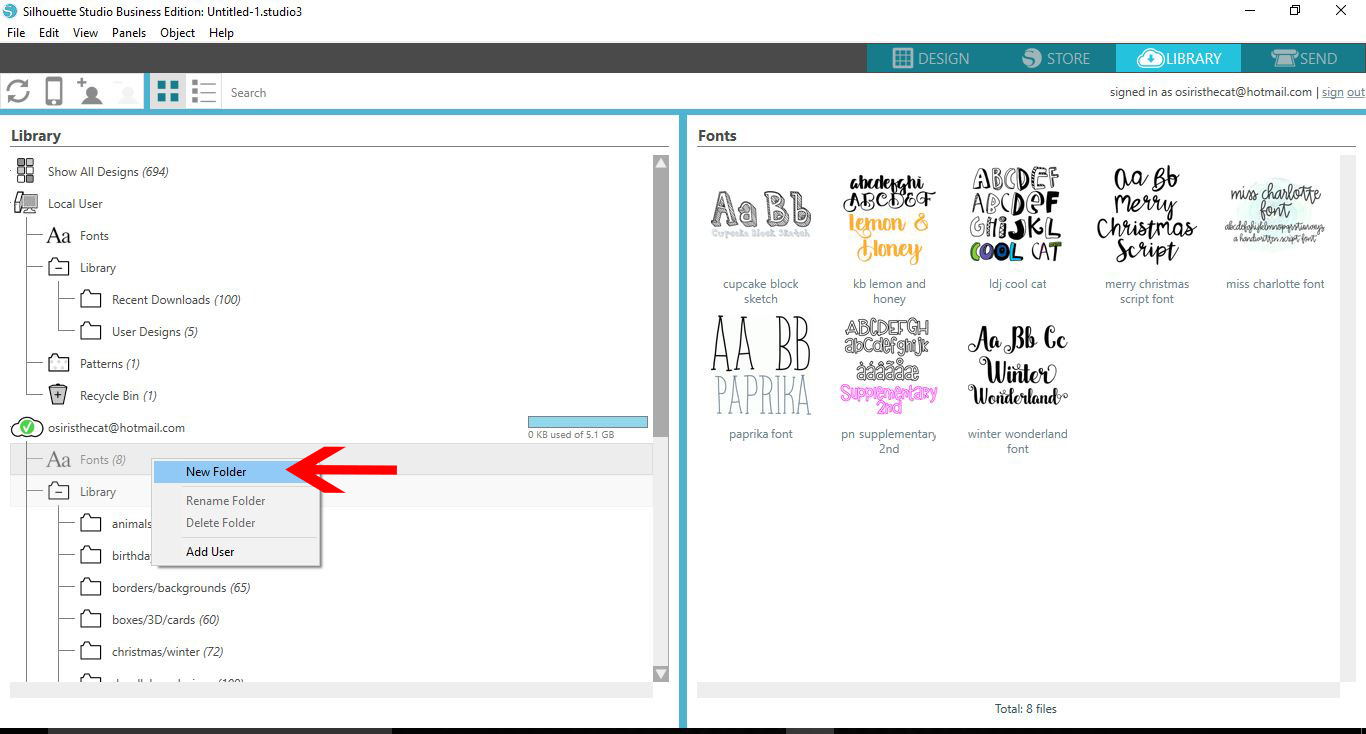Select the merry christmas script font thumbnail
Image resolution: width=1366 pixels, height=734 pixels.
[1146, 215]
